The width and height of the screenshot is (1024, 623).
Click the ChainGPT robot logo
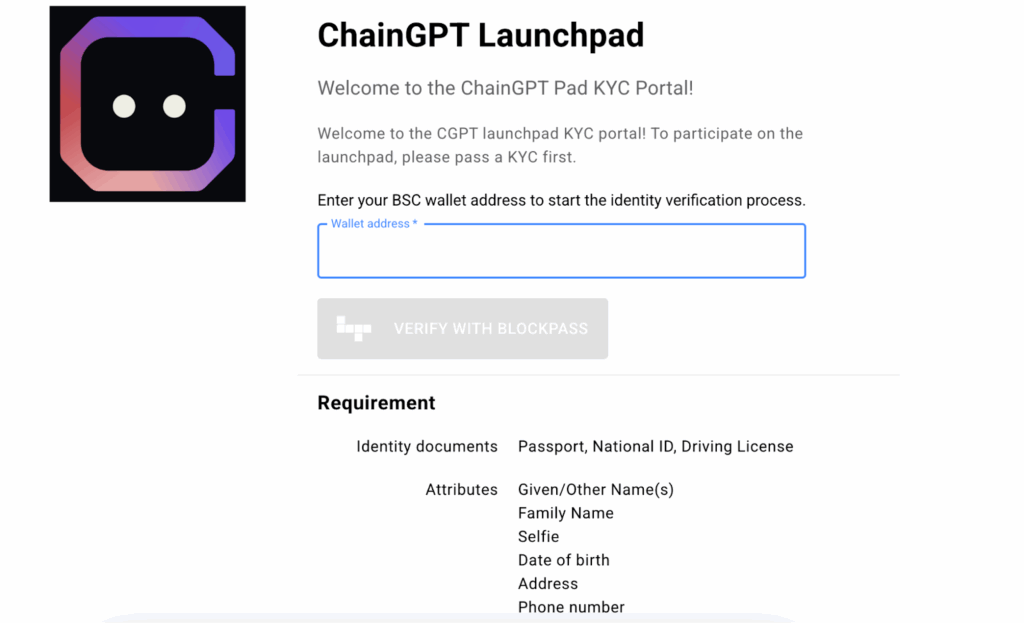pos(147,103)
